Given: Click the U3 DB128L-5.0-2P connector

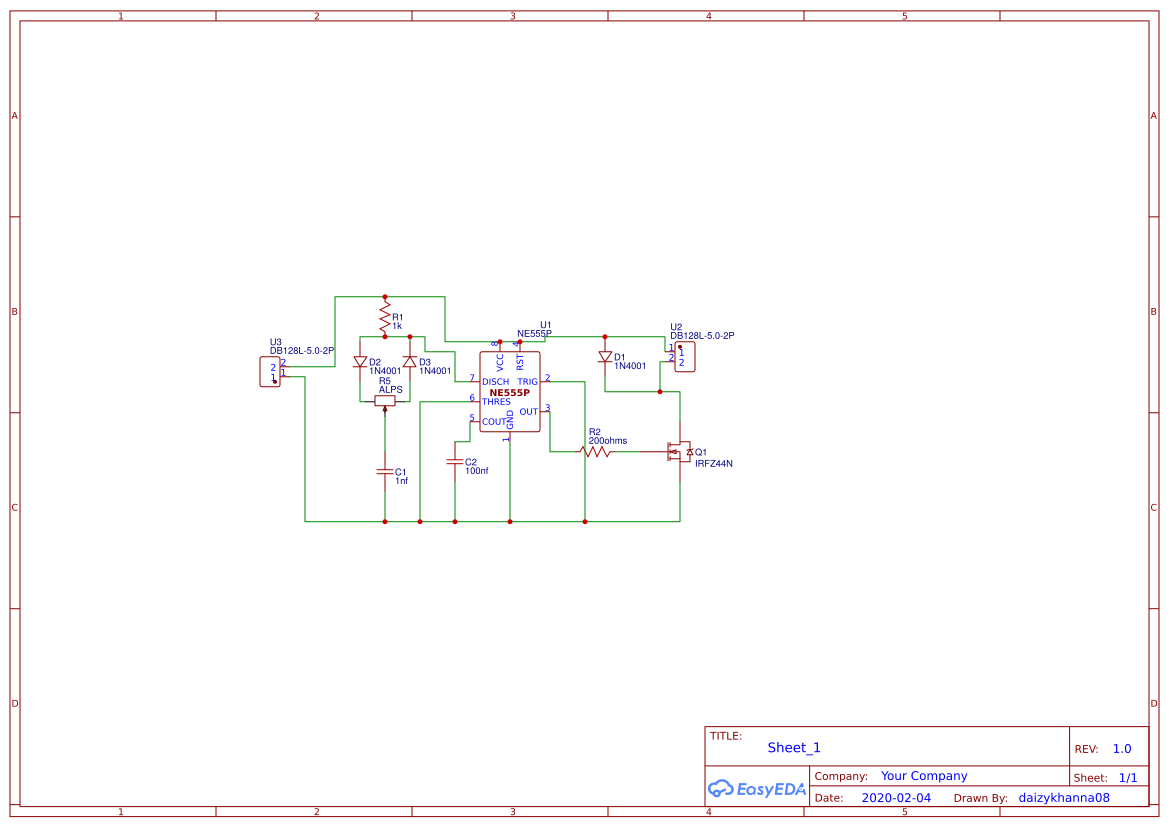Looking at the screenshot, I should [270, 371].
